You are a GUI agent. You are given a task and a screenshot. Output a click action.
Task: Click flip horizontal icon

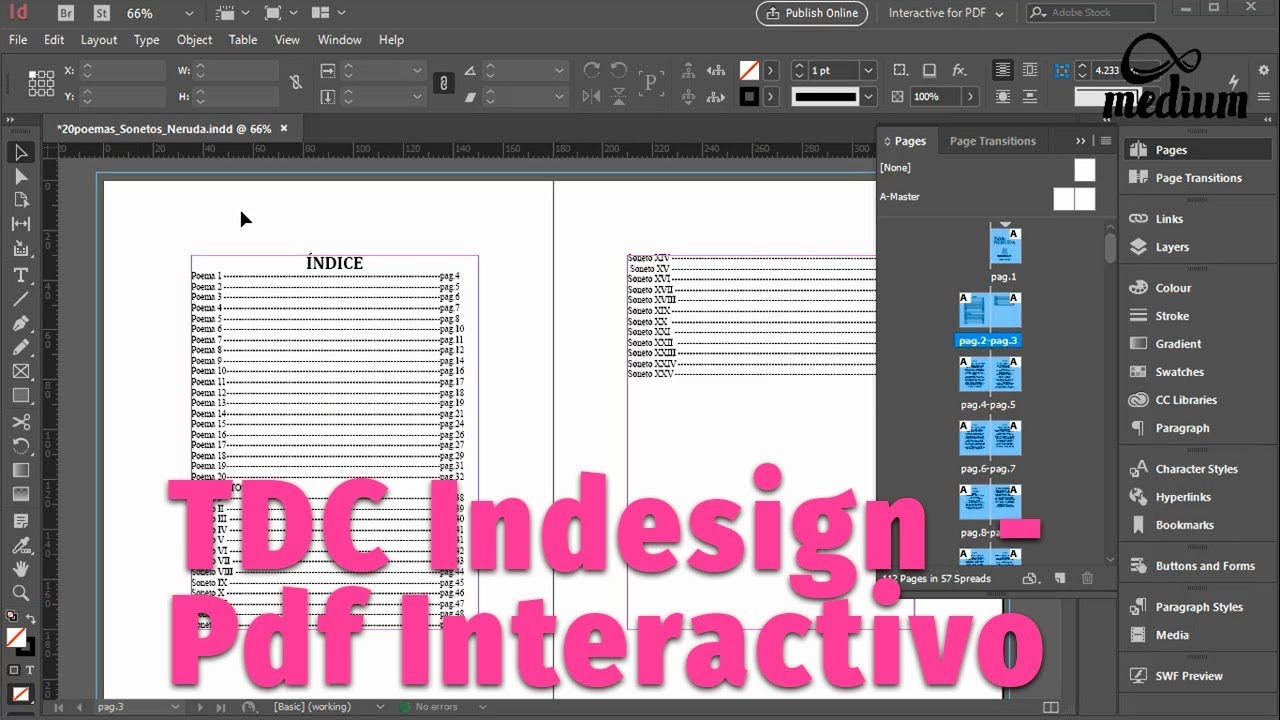click(x=592, y=97)
